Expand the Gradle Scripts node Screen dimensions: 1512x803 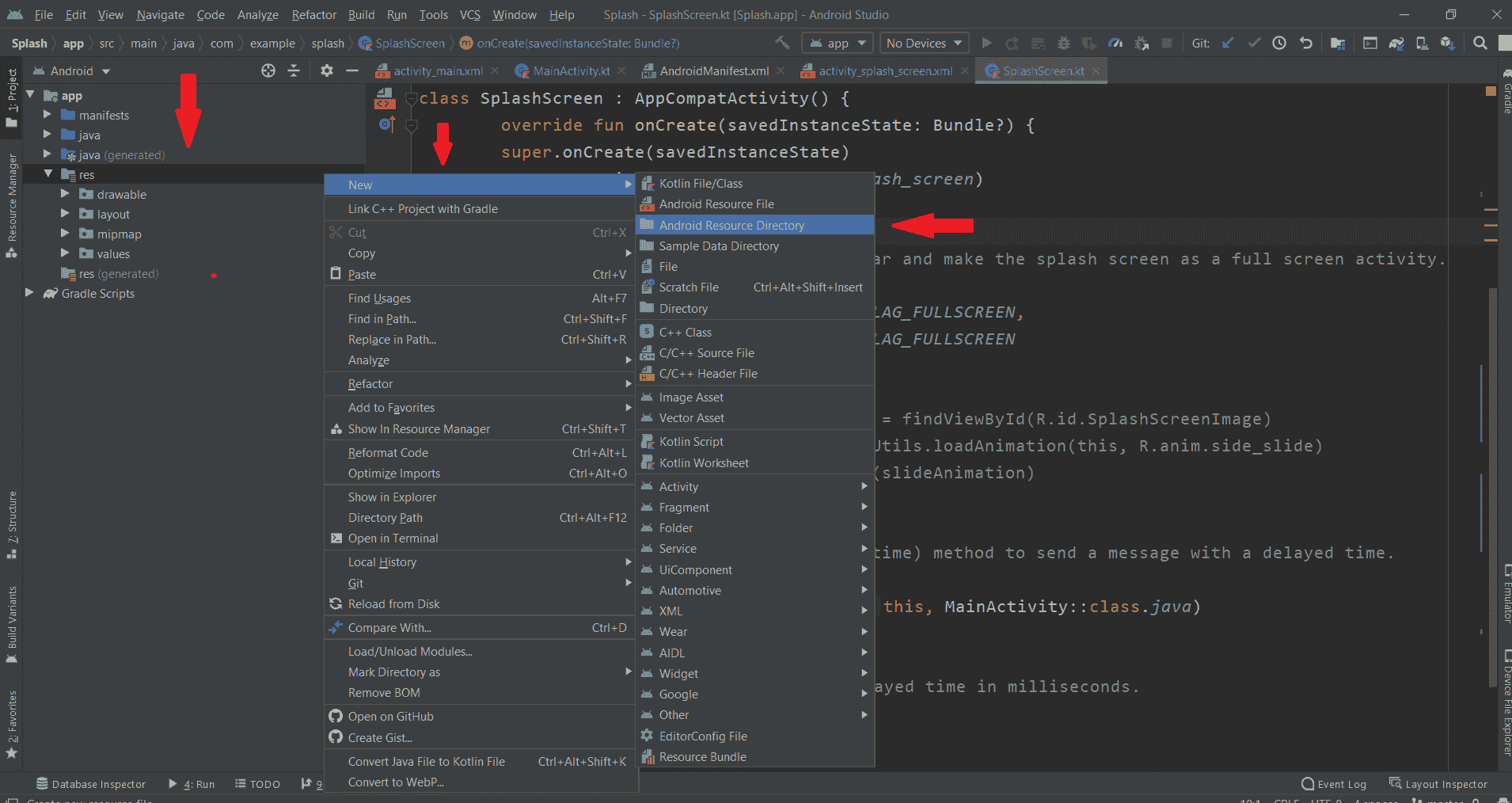[x=29, y=293]
